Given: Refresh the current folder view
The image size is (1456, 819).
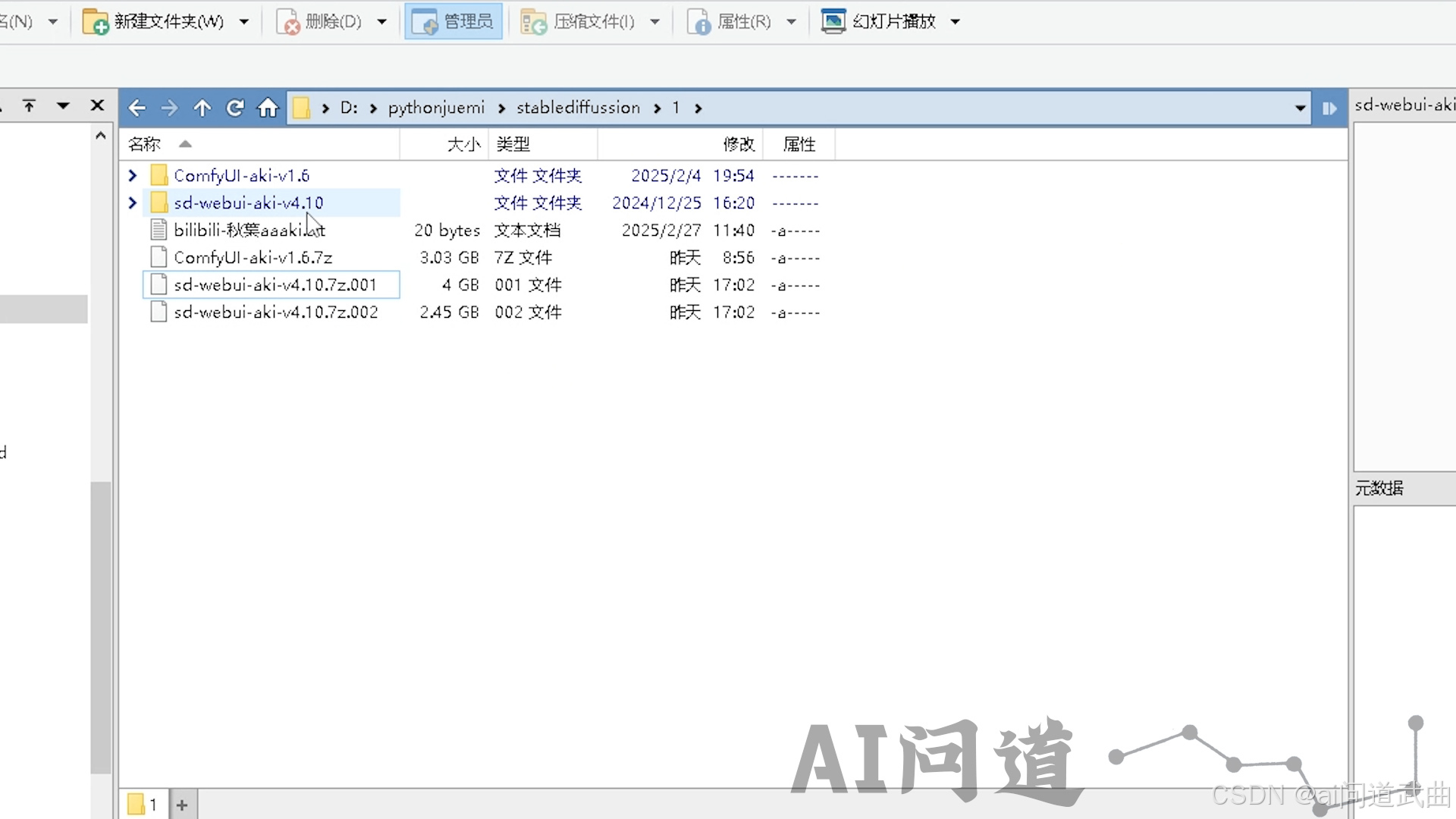Looking at the screenshot, I should (235, 108).
